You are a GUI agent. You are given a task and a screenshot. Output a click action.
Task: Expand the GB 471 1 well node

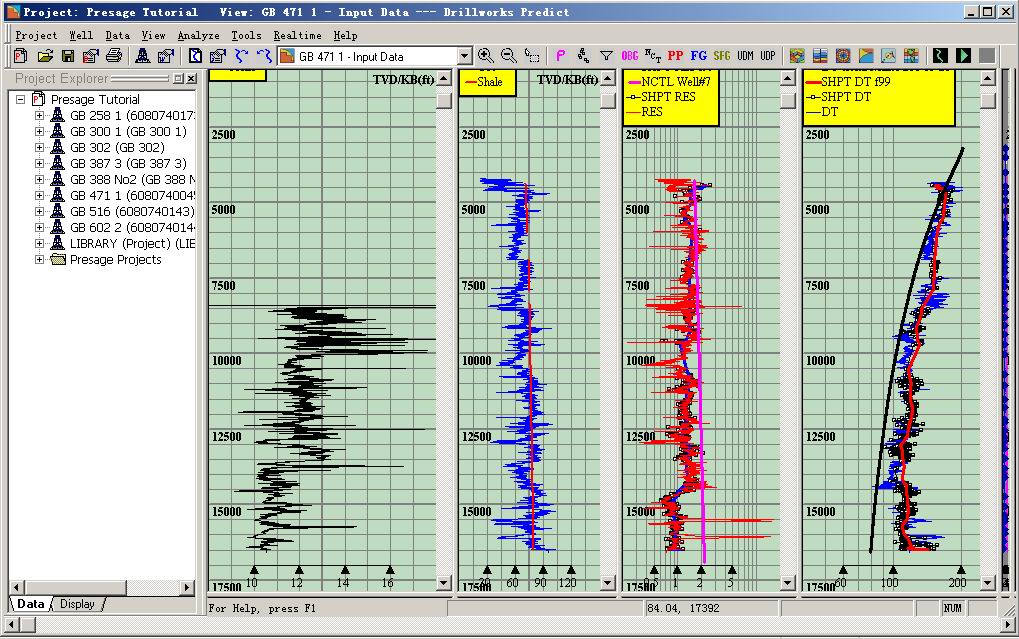click(40, 196)
